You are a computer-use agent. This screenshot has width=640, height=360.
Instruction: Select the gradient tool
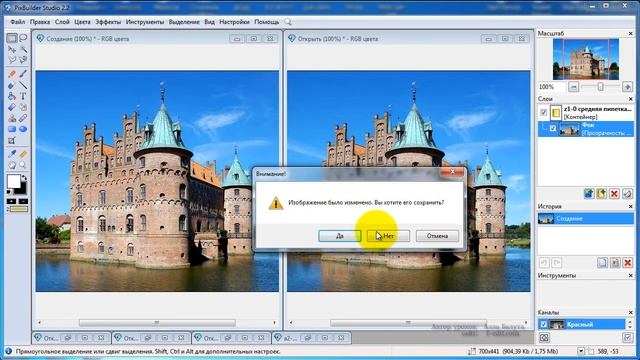pyautogui.click(x=12, y=107)
